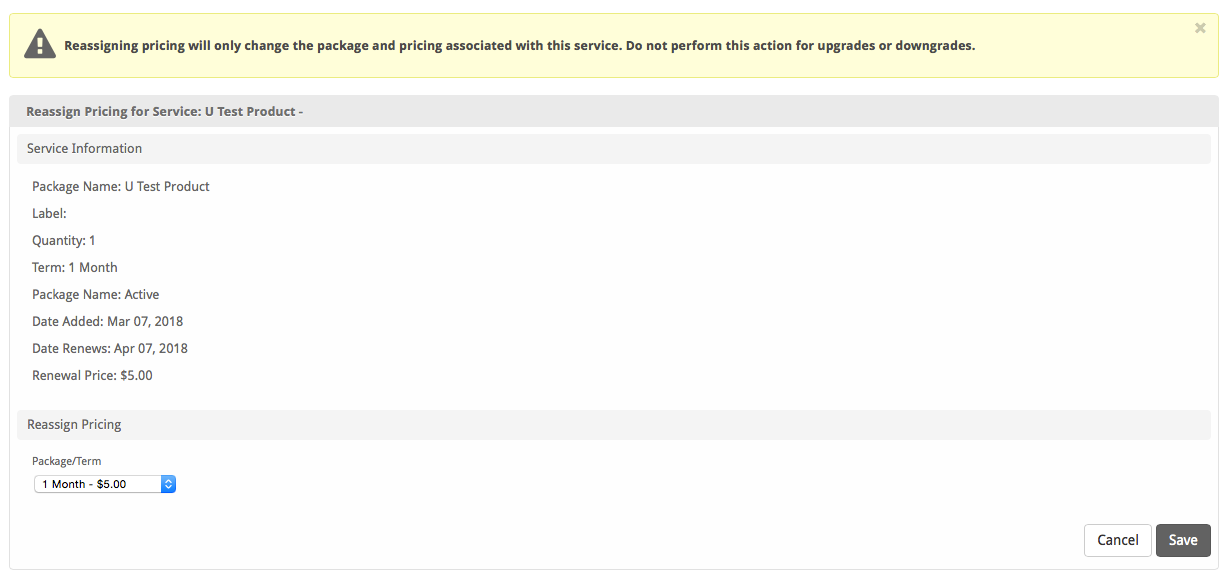Click the Date Added Mar 07, 2018 line
Image resolution: width=1230 pixels, height=583 pixels.
108,321
